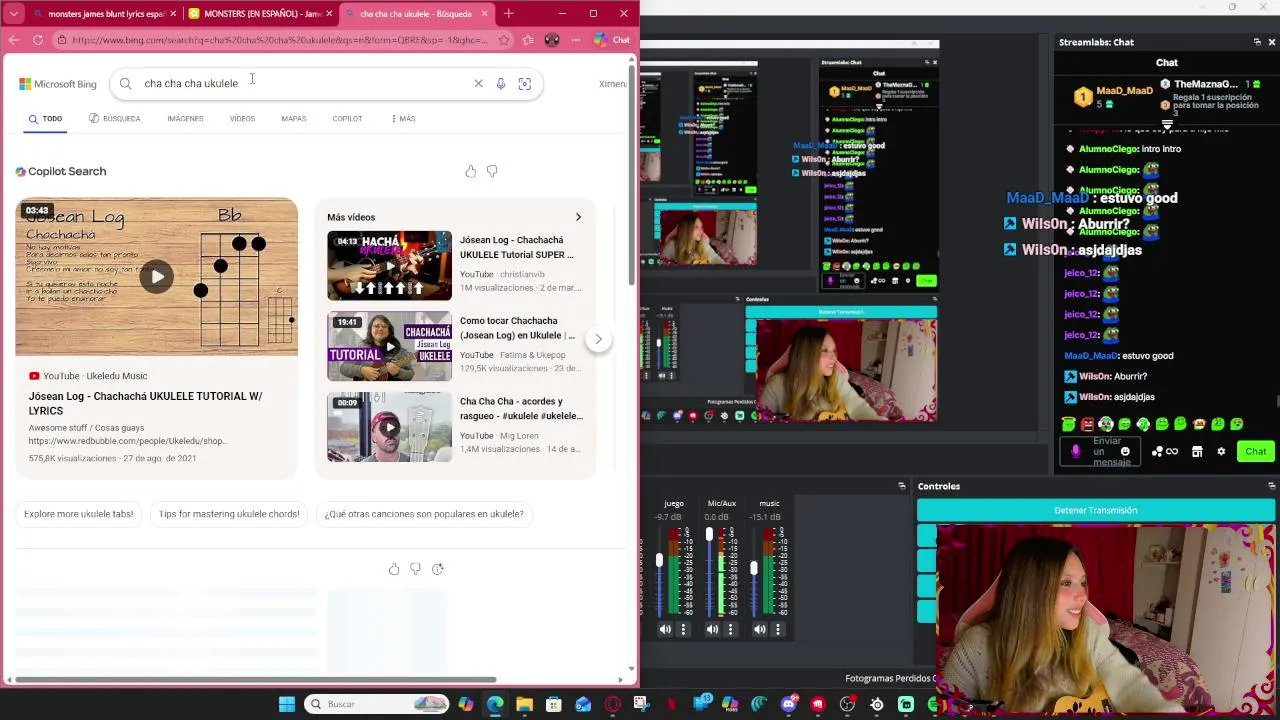
Task: Mute the Mic/Aux audio source
Action: (712, 629)
